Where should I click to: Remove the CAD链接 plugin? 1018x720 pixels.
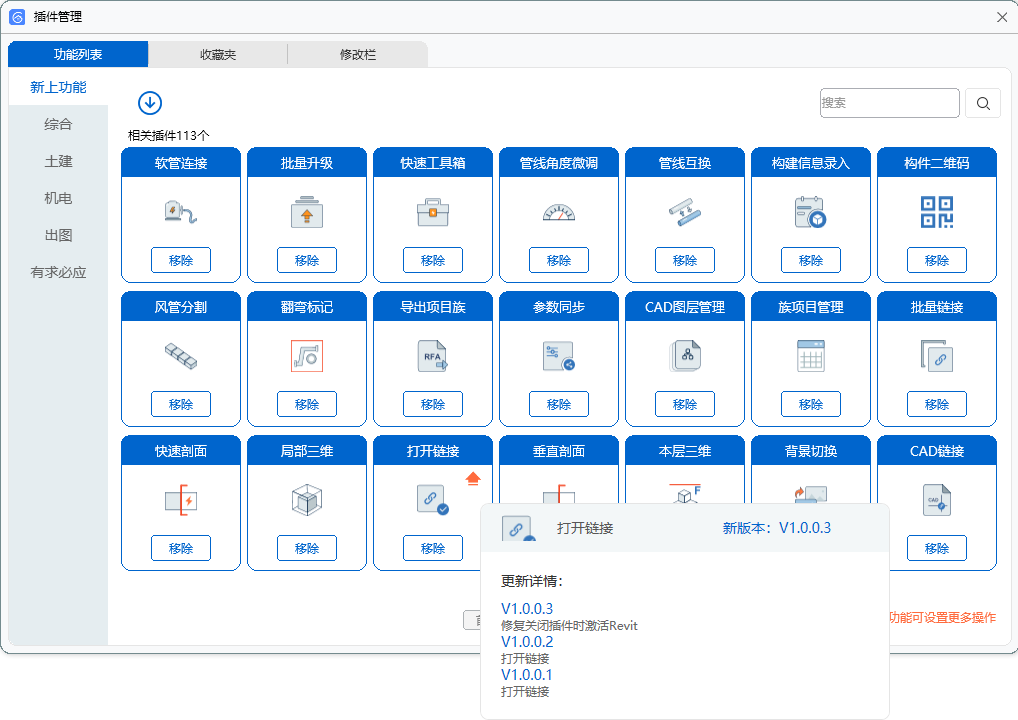point(936,548)
